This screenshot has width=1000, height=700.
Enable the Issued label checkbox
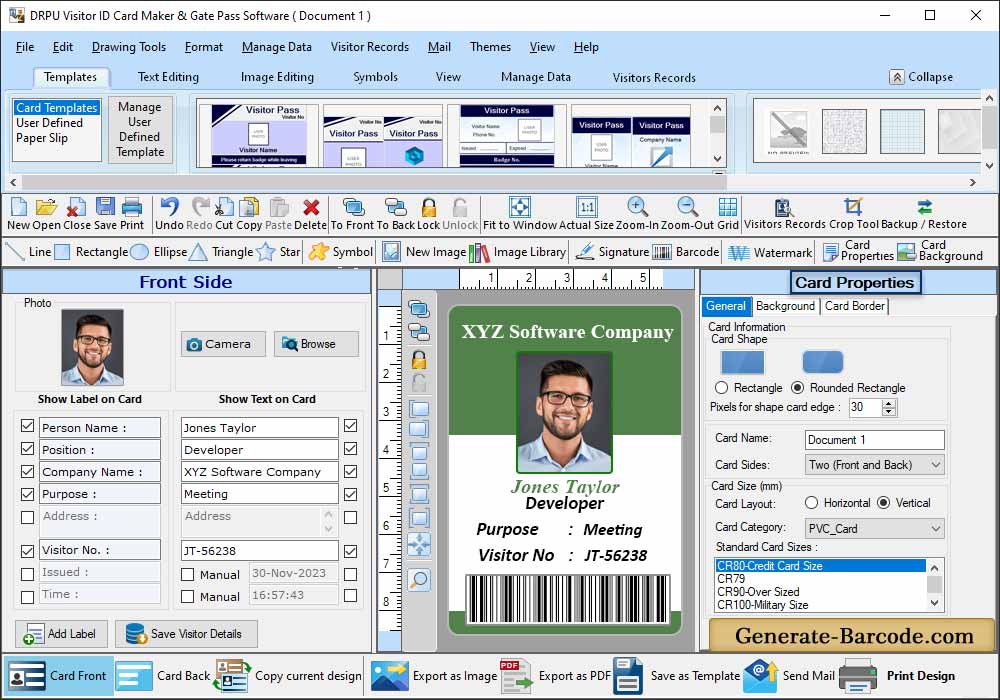(27, 574)
